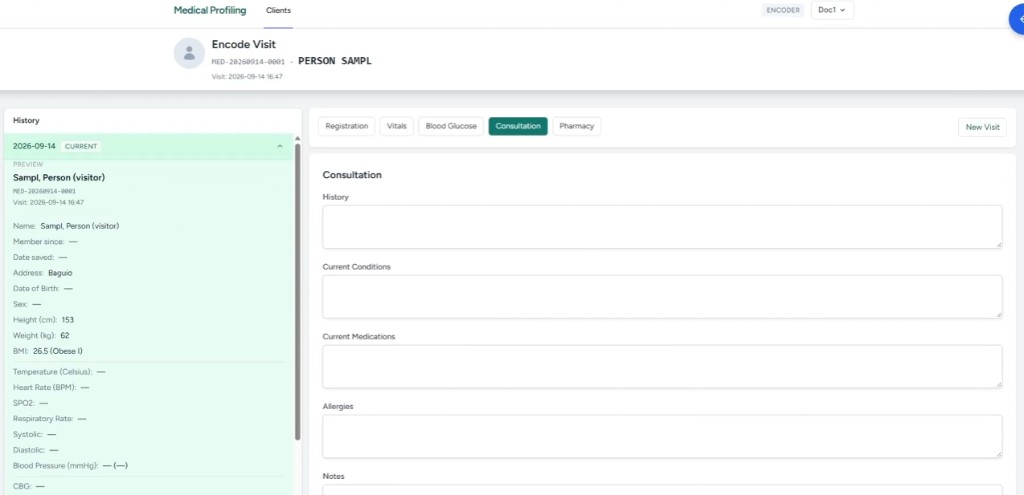Switch to the Registration tab
This screenshot has height=495, width=1024.
(x=347, y=126)
